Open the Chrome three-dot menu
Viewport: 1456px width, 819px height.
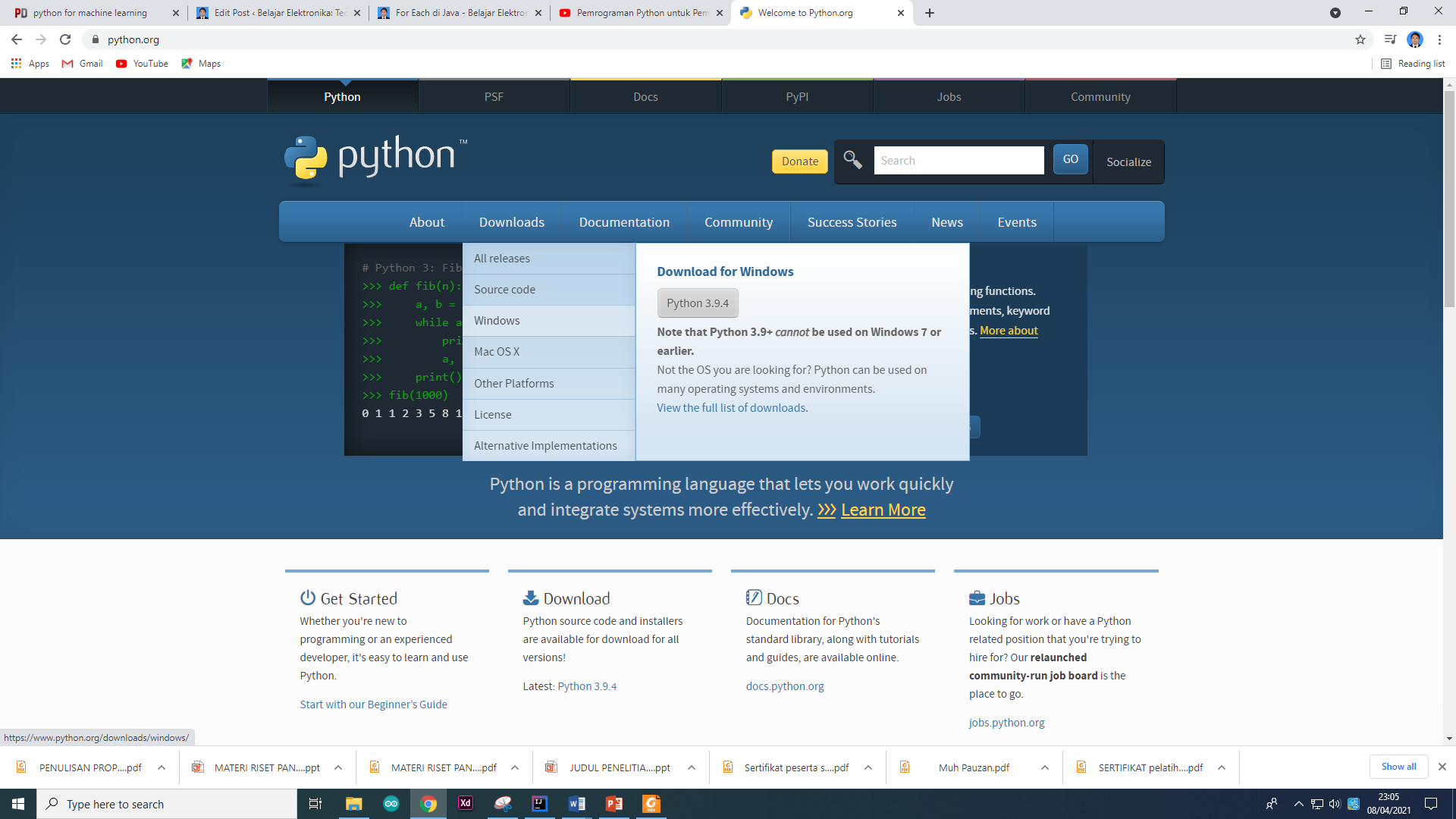tap(1439, 39)
